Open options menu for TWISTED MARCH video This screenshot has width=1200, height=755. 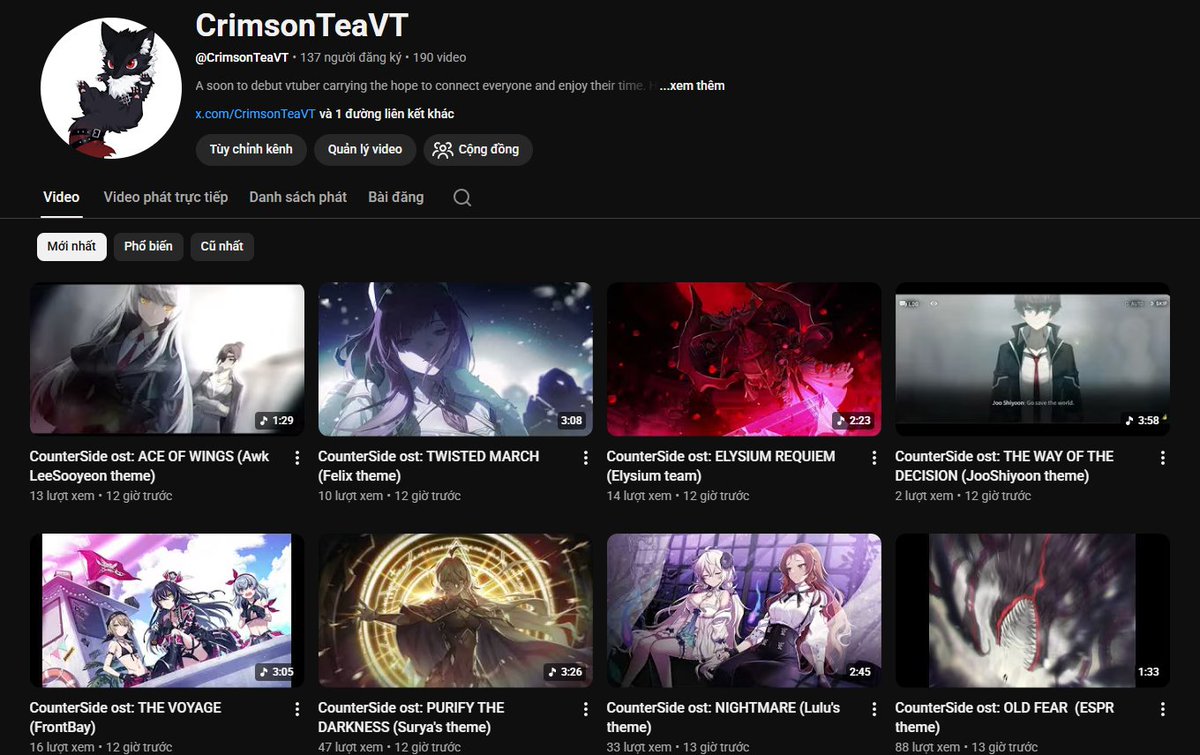point(586,458)
